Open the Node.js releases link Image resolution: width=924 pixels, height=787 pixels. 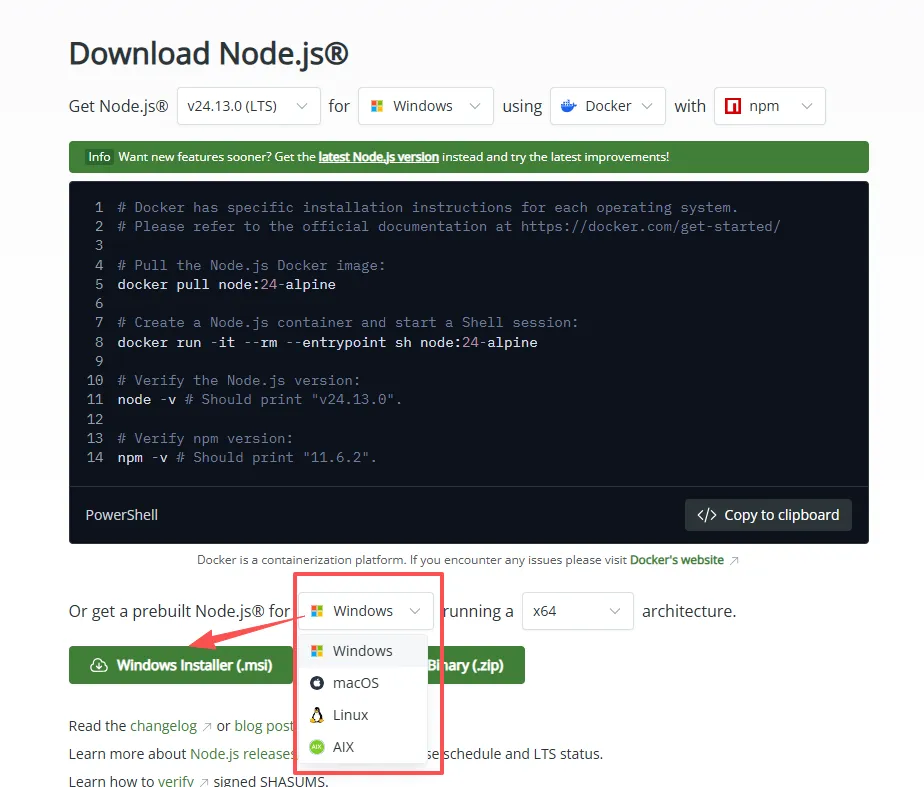[x=242, y=754]
